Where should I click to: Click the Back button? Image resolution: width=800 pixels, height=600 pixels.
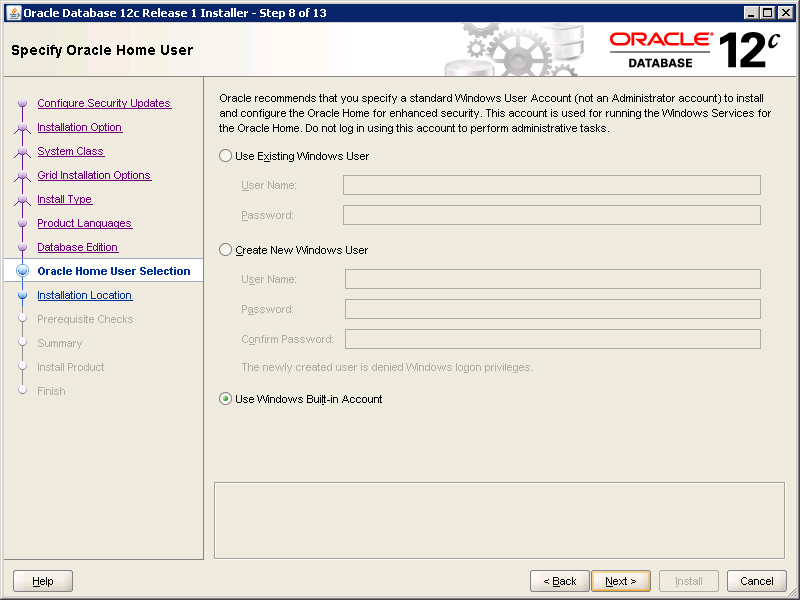(x=560, y=581)
